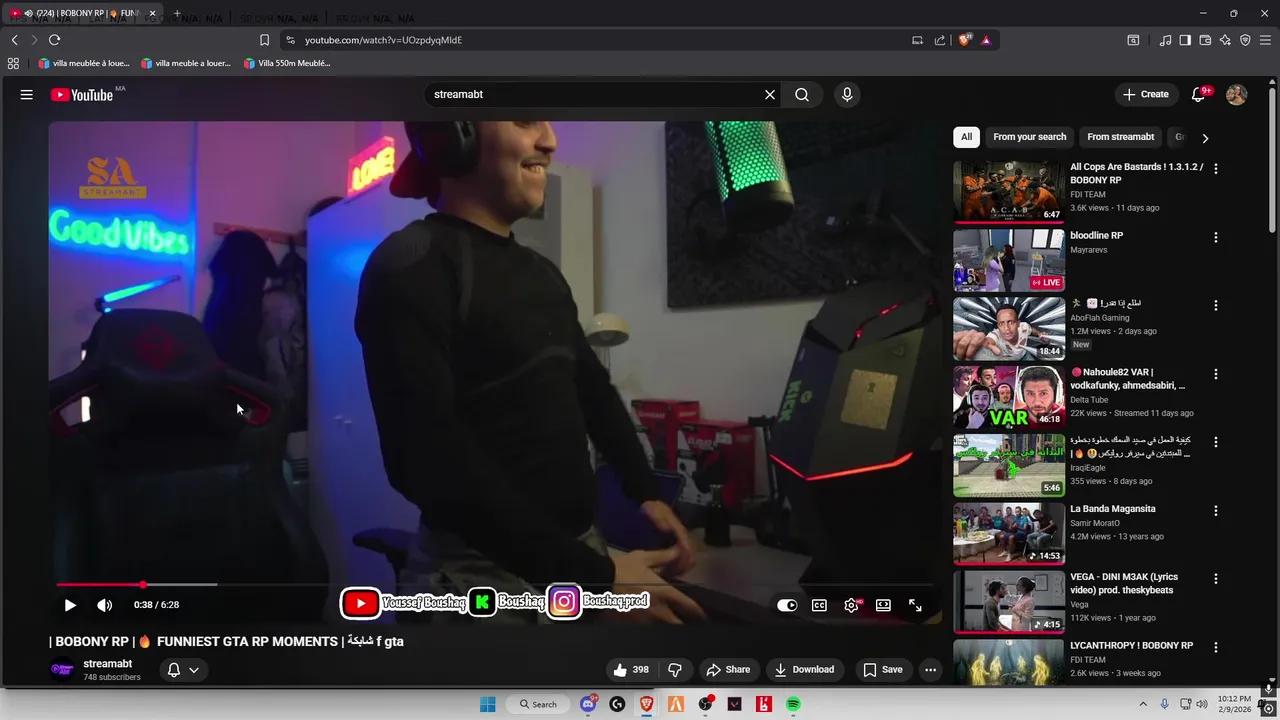The width and height of the screenshot is (1280, 720).
Task: Play the paused video
Action: click(x=70, y=605)
